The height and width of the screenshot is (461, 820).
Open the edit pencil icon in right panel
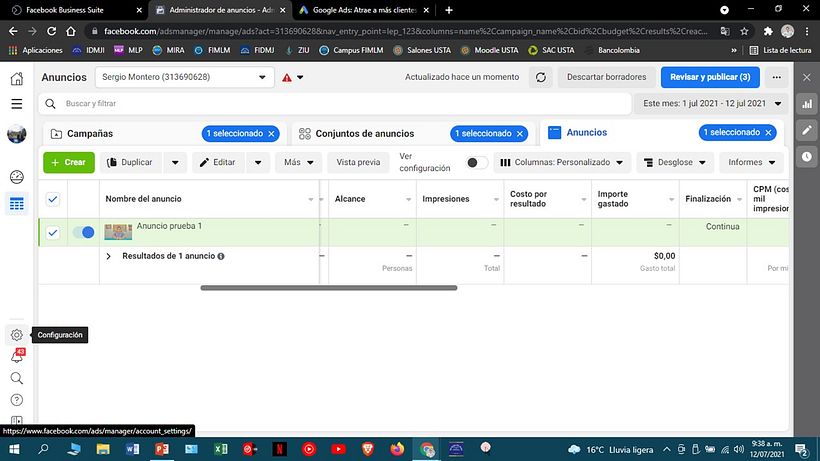(807, 130)
